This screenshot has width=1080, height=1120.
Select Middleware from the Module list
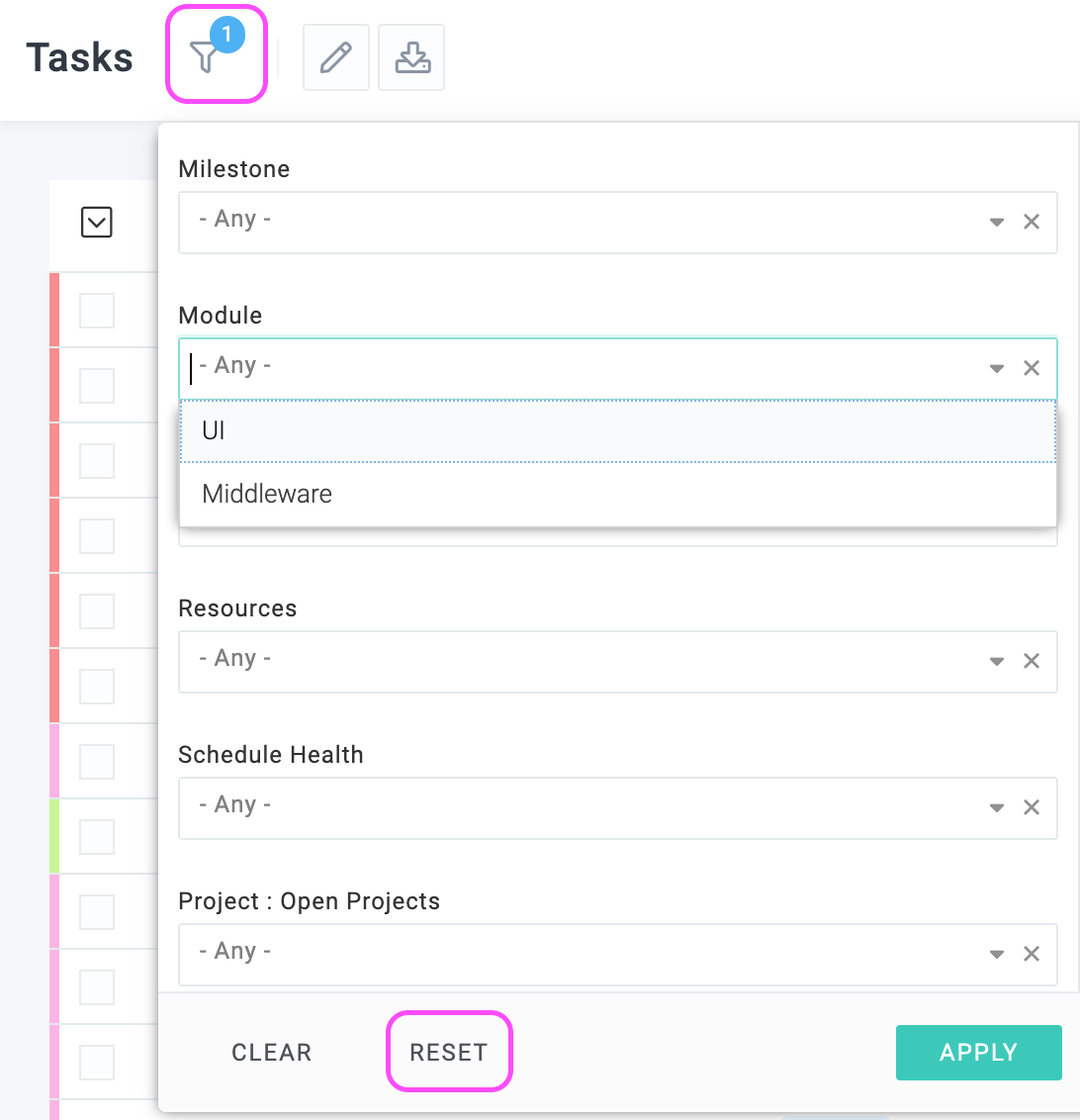(x=618, y=494)
